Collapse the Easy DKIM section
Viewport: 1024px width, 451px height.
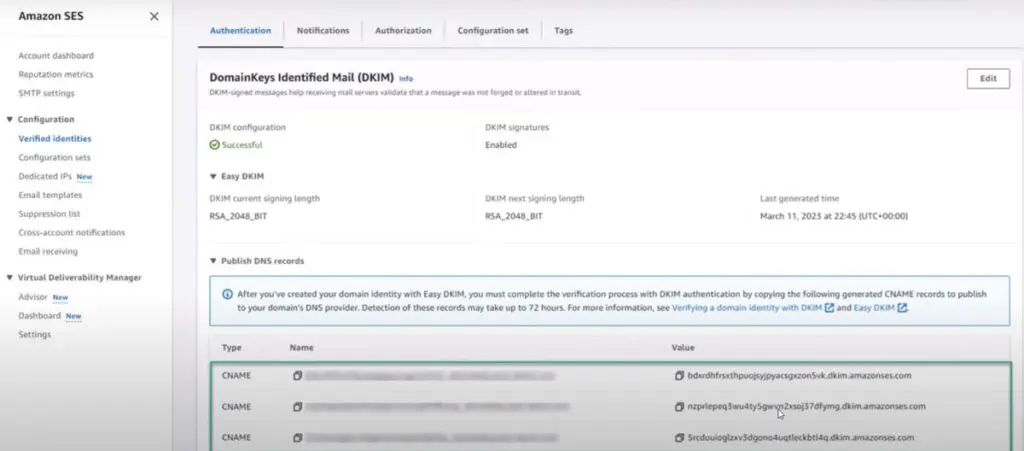pos(213,176)
